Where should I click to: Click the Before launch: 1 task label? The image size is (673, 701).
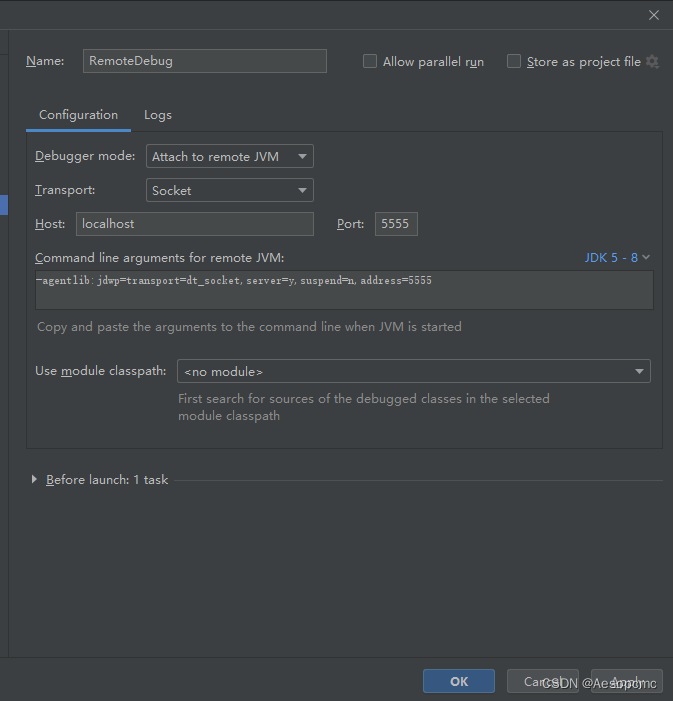(x=107, y=480)
